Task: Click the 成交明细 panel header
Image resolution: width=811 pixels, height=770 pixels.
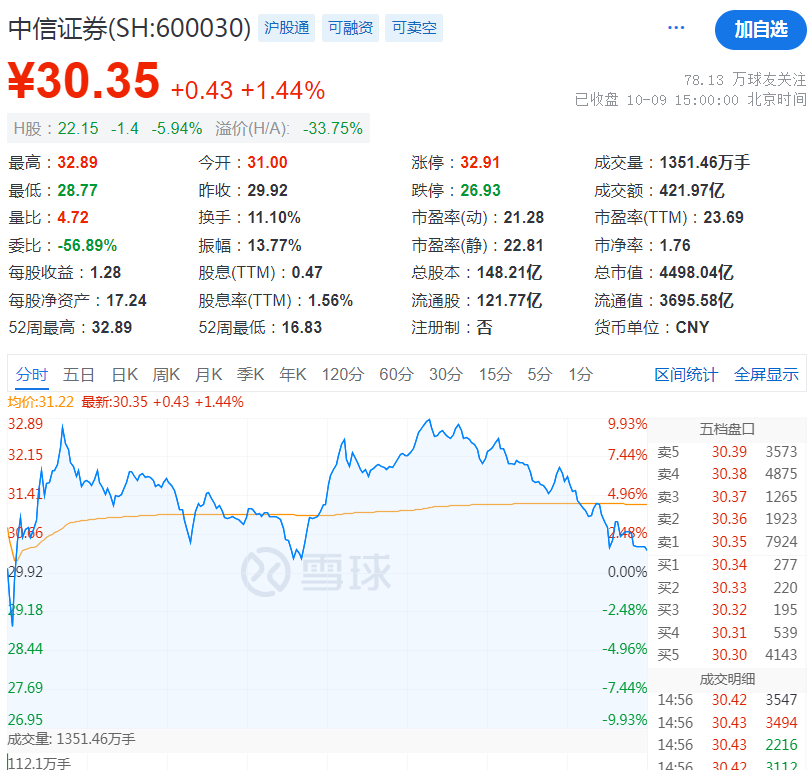Action: (727, 679)
